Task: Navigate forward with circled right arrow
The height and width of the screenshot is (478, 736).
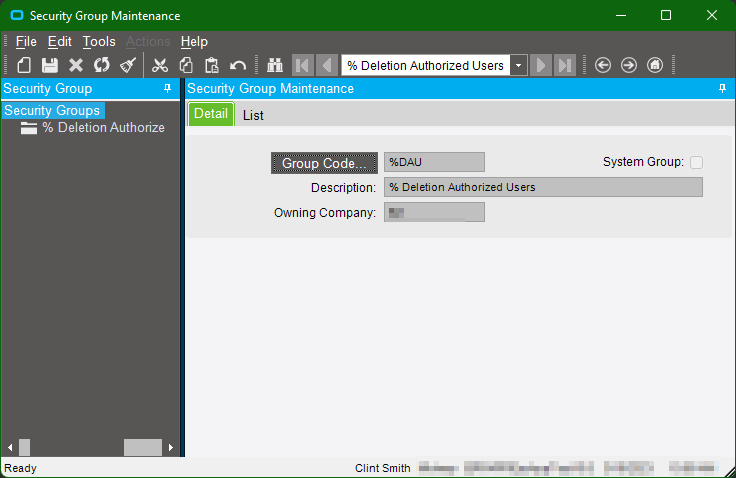Action: [x=629, y=65]
